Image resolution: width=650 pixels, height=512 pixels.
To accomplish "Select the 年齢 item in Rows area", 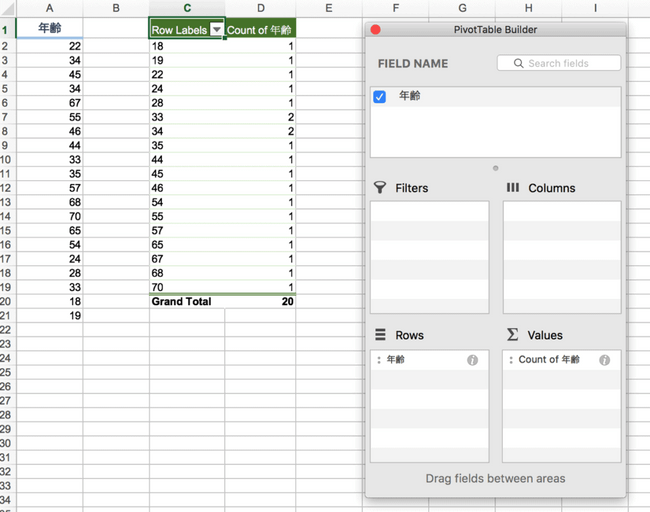I will click(429, 360).
